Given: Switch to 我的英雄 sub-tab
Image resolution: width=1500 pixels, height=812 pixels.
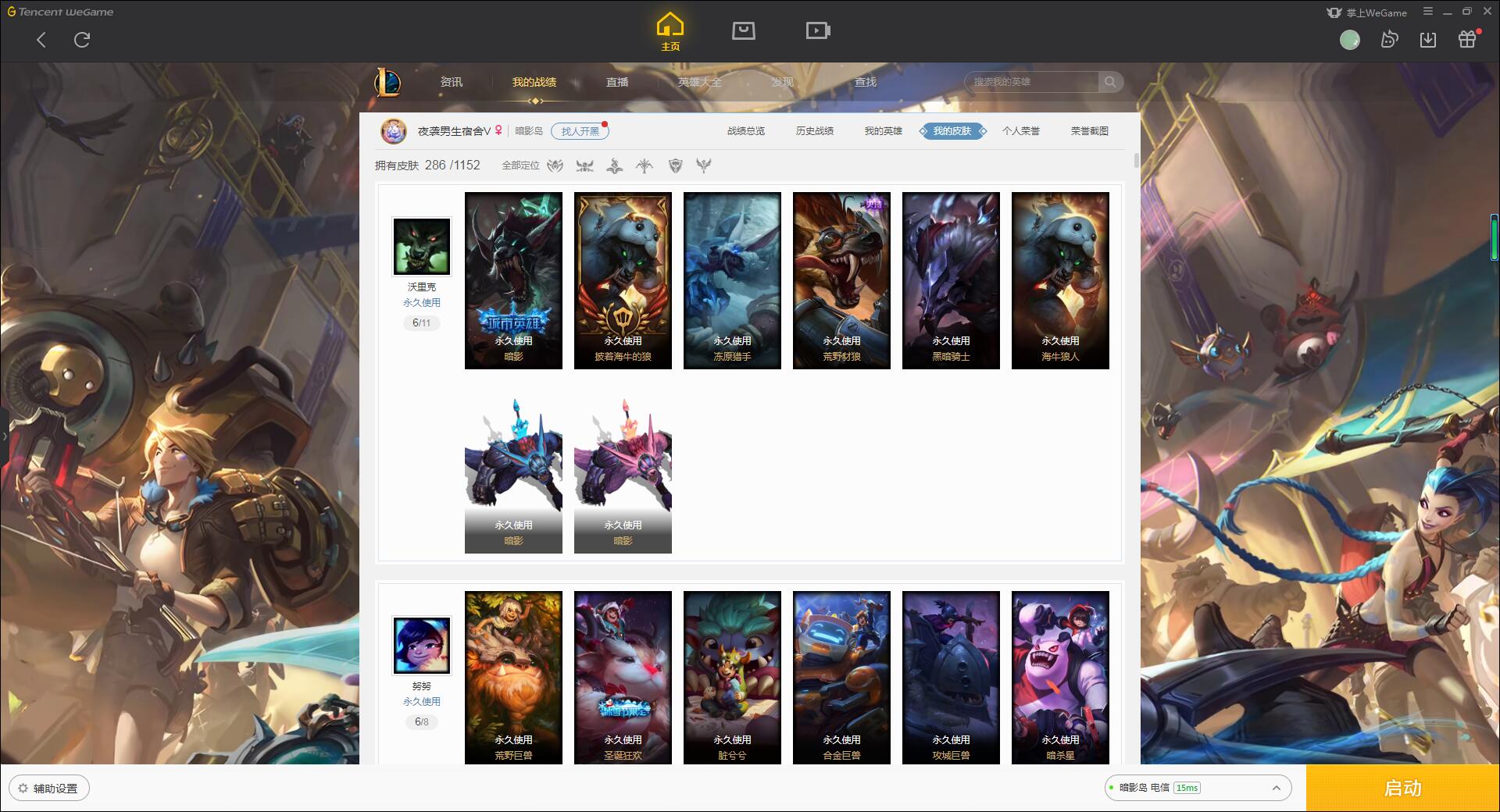Looking at the screenshot, I should [x=884, y=131].
